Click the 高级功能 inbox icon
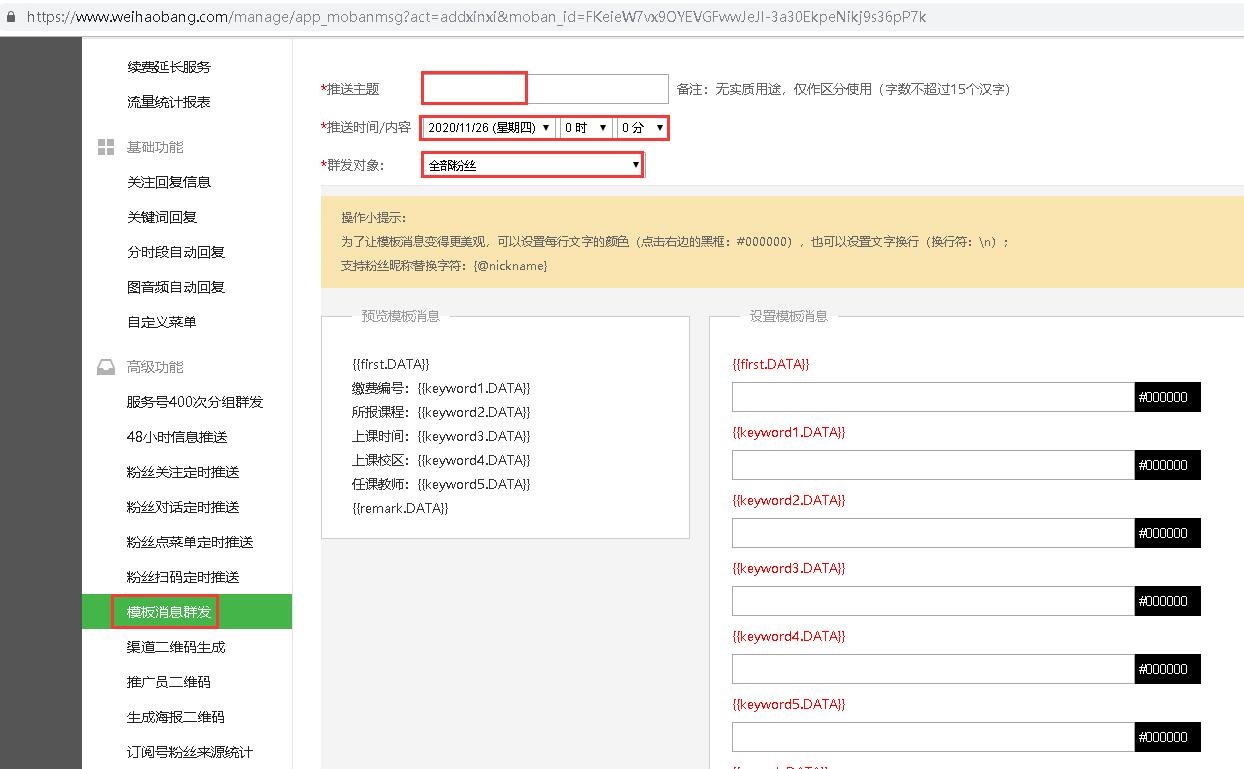 (x=105, y=368)
